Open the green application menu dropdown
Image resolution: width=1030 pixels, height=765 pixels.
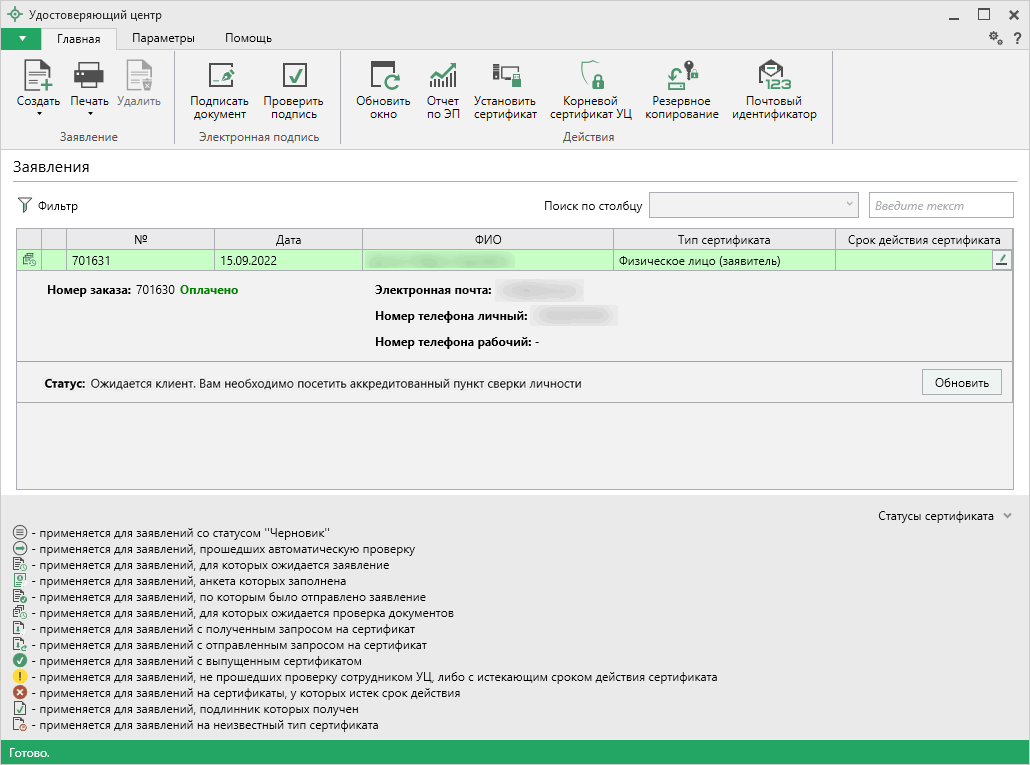(x=21, y=38)
